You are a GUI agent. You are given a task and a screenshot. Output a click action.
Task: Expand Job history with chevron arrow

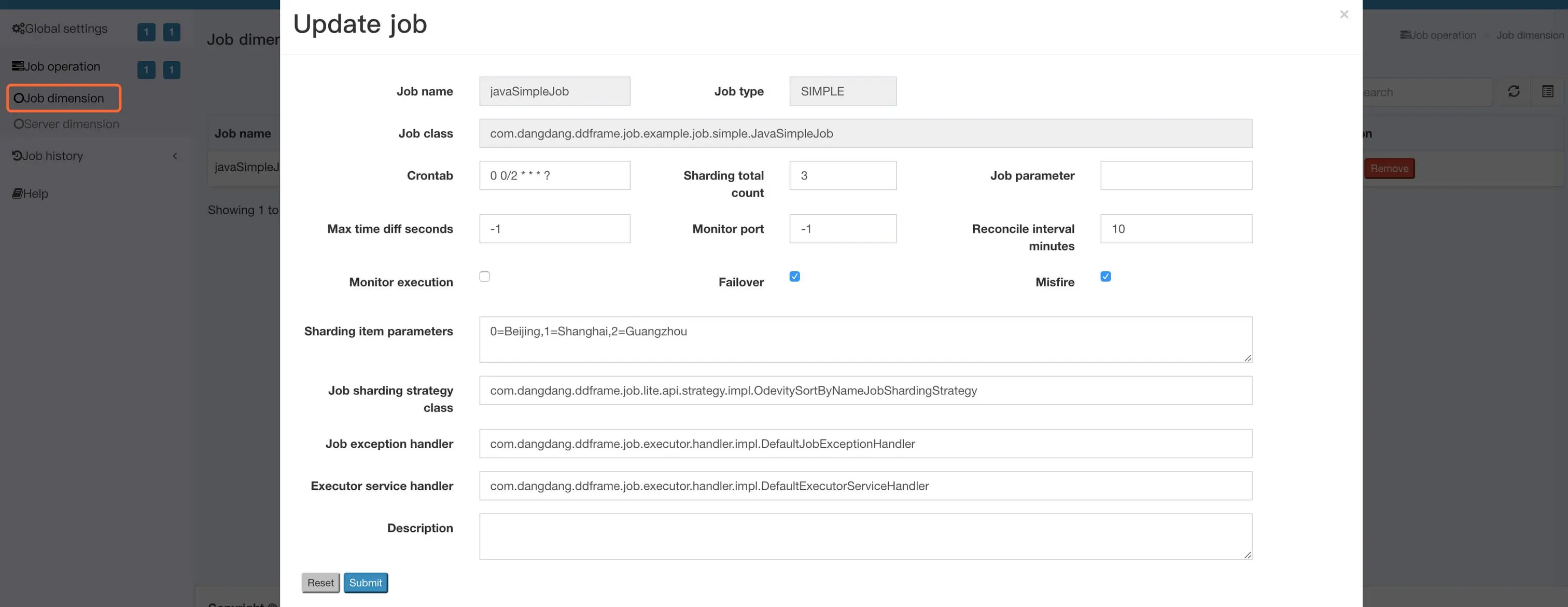point(175,156)
